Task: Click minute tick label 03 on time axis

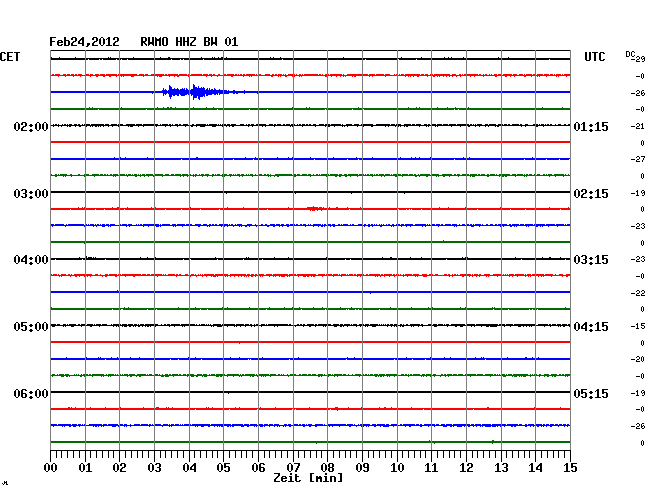Action: 155,468
